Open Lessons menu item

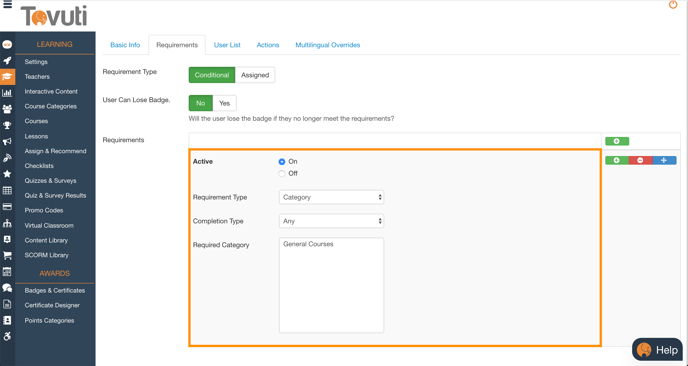coord(36,136)
